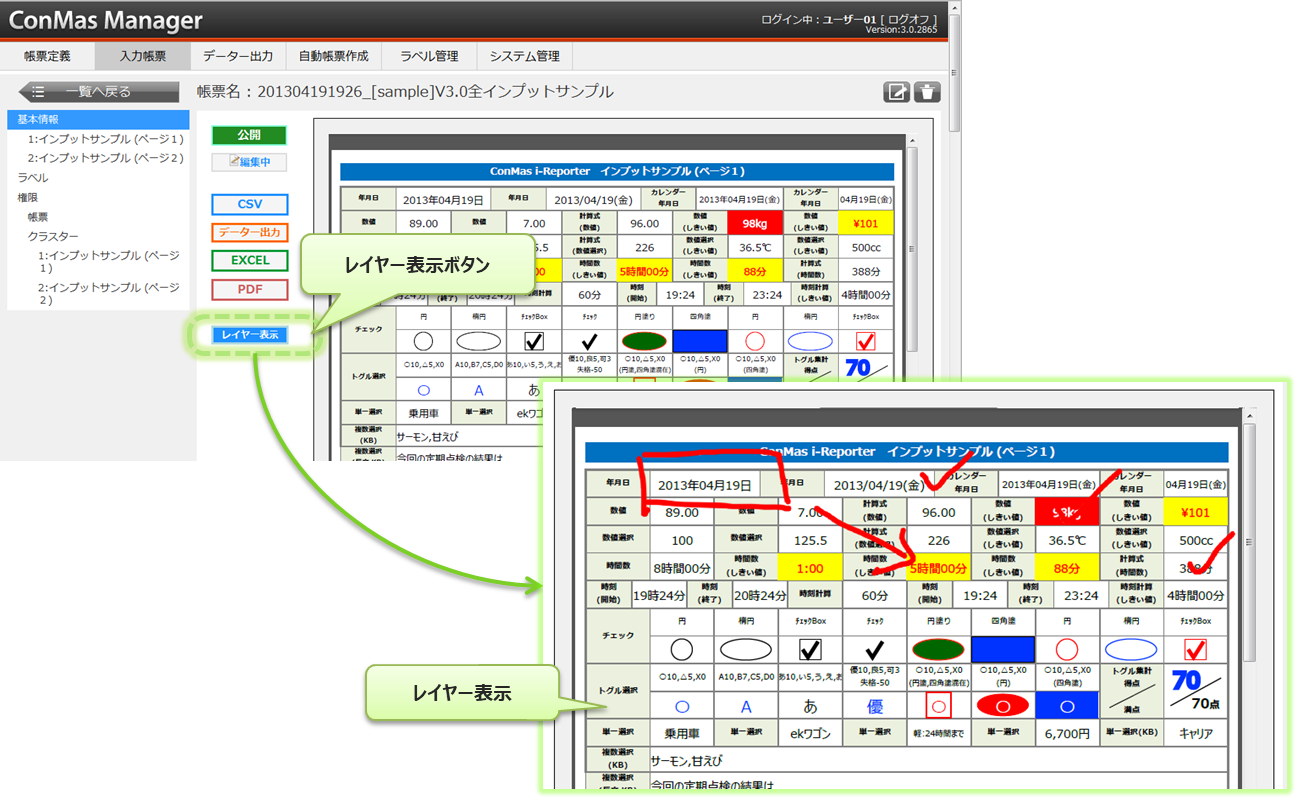Screen dimensions: 1298x800
Task: Click the blue filled rectangle in the upper preview
Action: coord(700,341)
